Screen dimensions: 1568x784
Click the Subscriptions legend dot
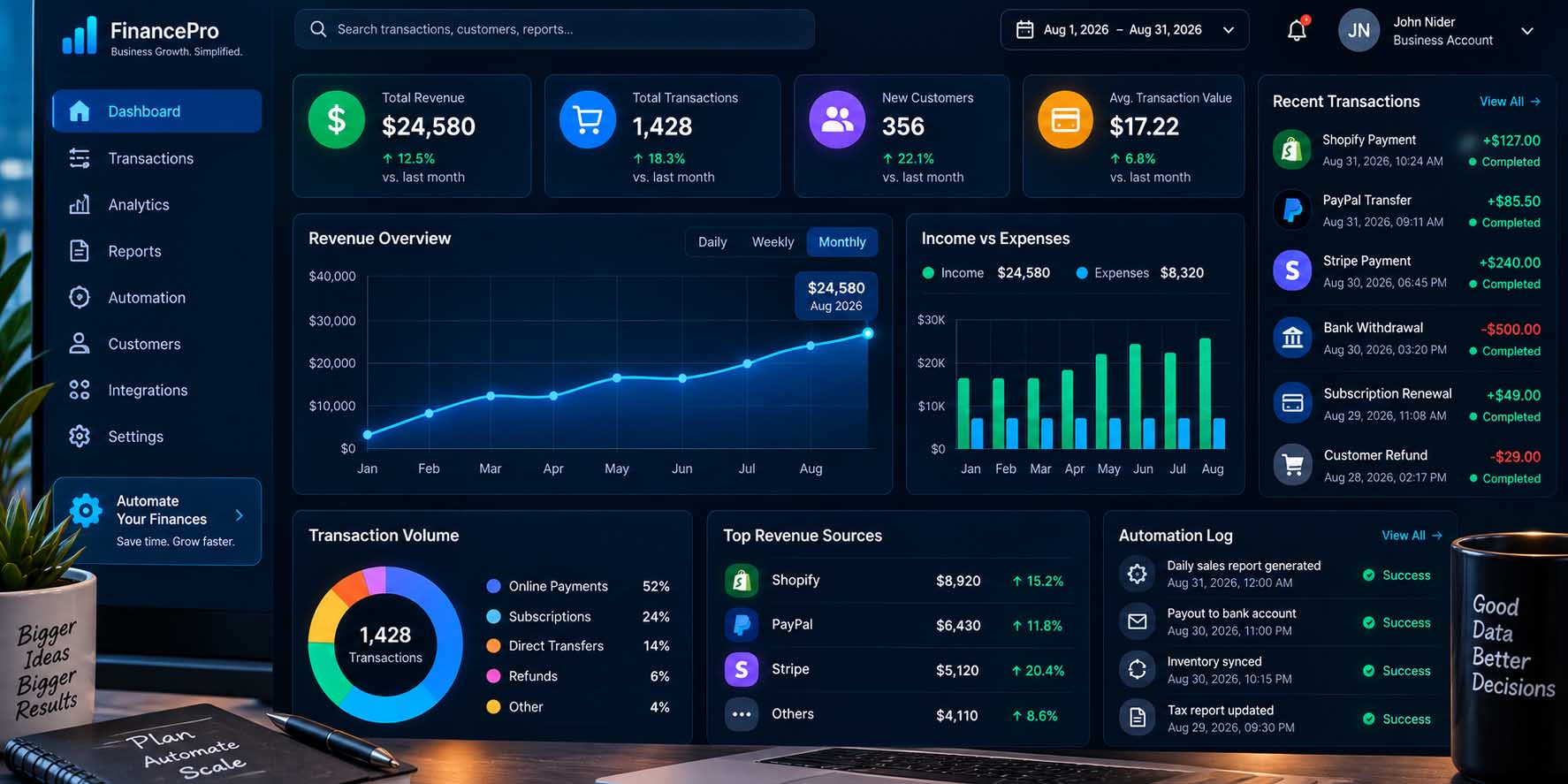pyautogui.click(x=494, y=616)
